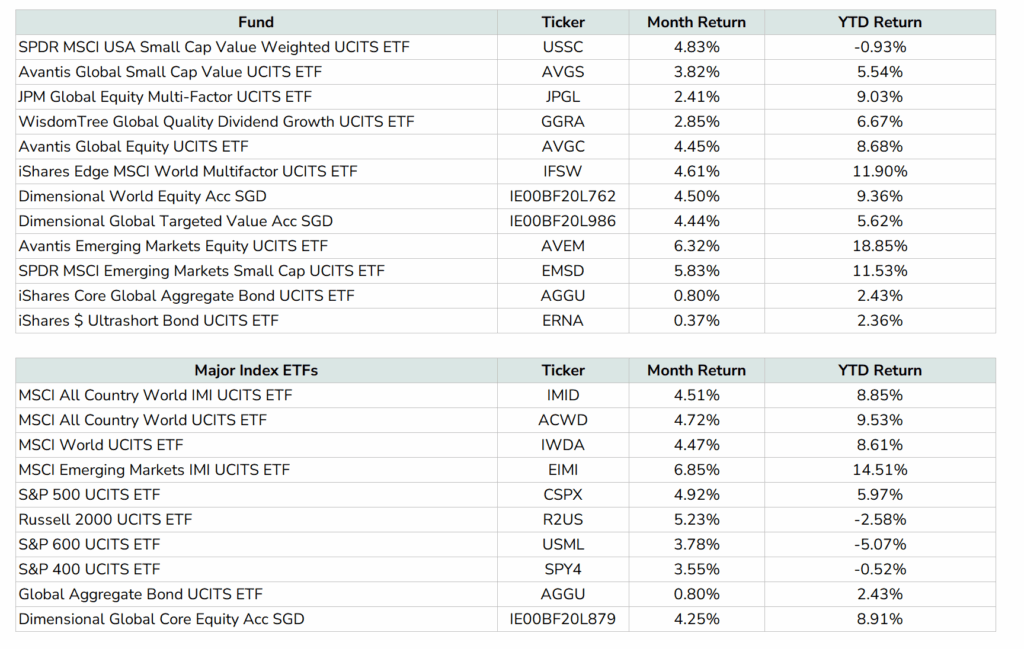Click the IE00BF20L762 ticker cell

point(563,196)
